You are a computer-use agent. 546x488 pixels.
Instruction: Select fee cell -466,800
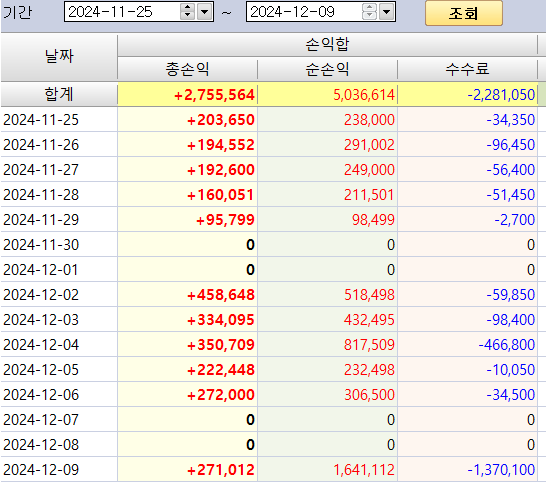tap(467, 345)
